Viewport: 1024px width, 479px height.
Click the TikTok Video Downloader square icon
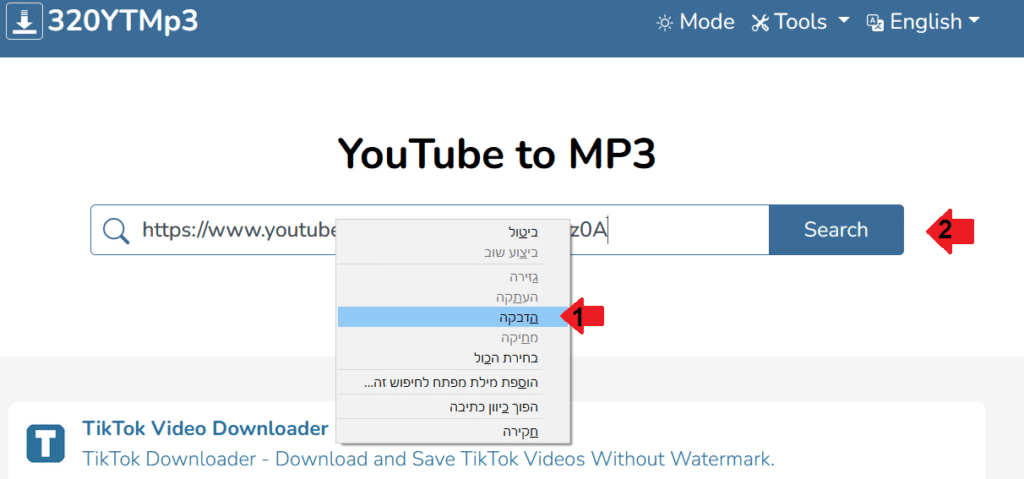(45, 443)
